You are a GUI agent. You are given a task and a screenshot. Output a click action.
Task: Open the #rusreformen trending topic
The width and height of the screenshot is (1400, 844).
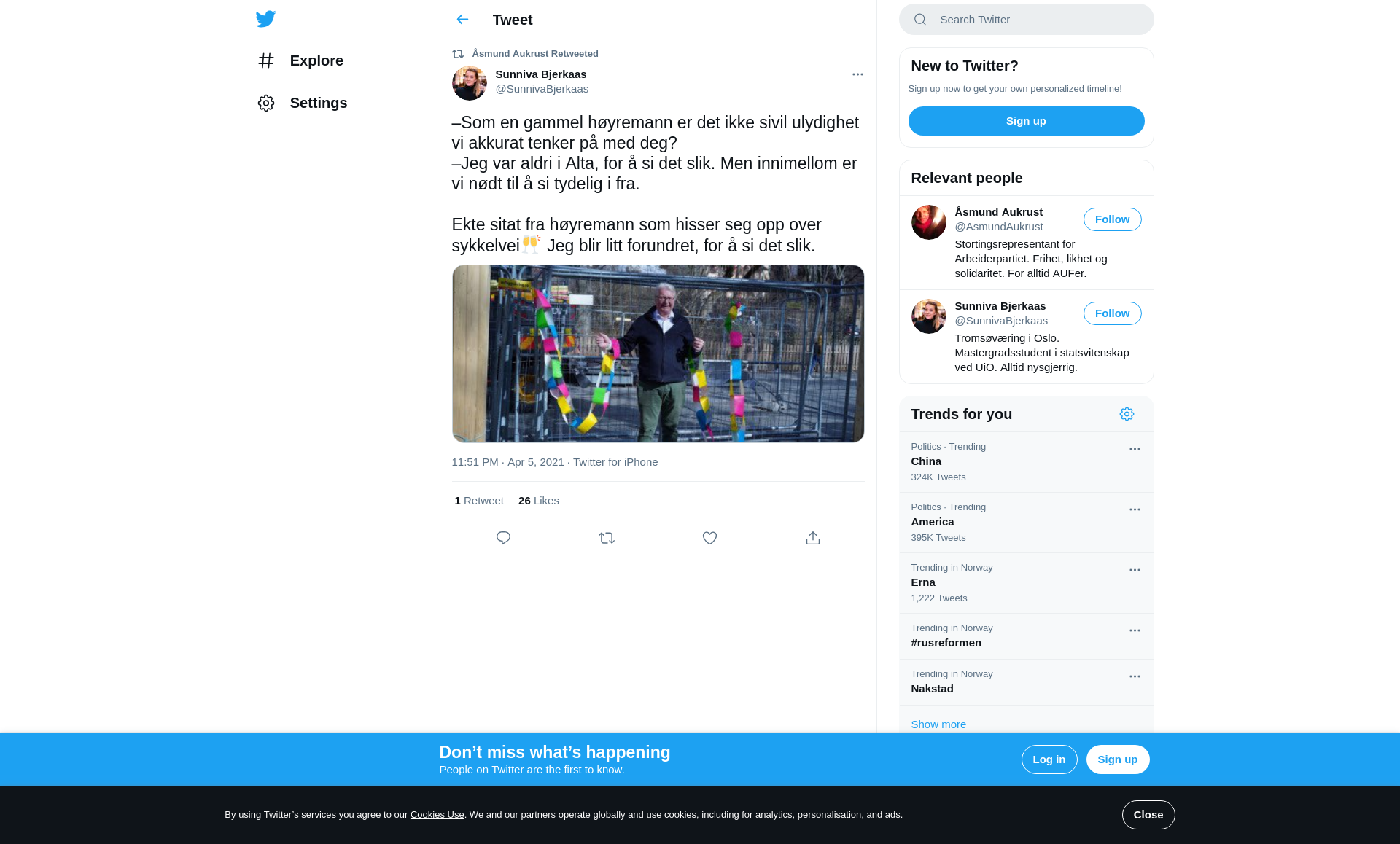click(x=1027, y=636)
